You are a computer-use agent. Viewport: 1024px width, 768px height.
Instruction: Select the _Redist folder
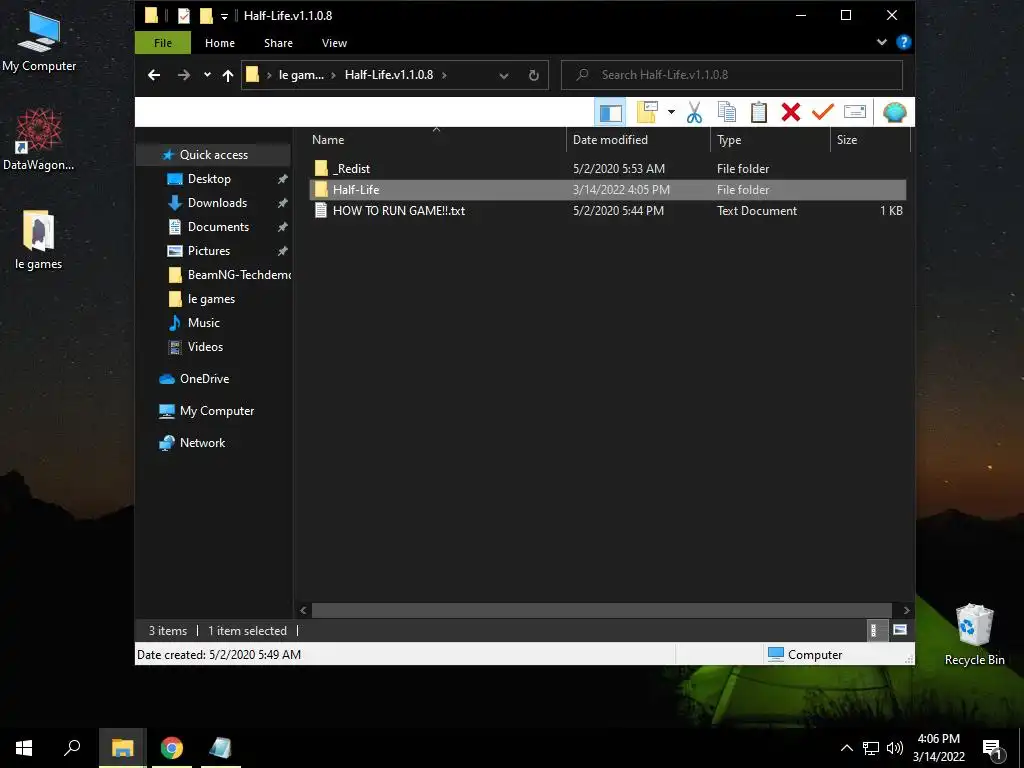click(607, 168)
